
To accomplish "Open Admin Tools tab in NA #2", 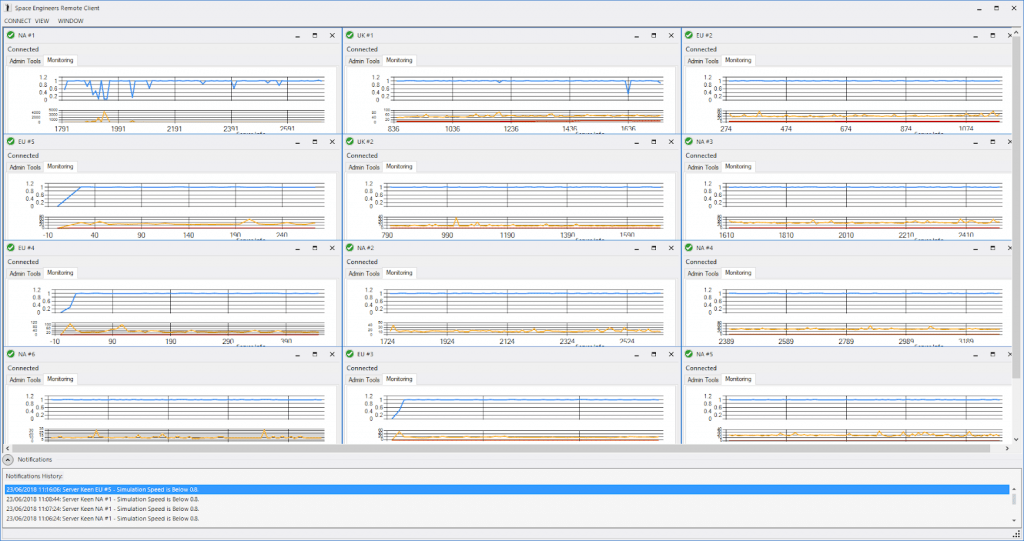I will [x=364, y=274].
